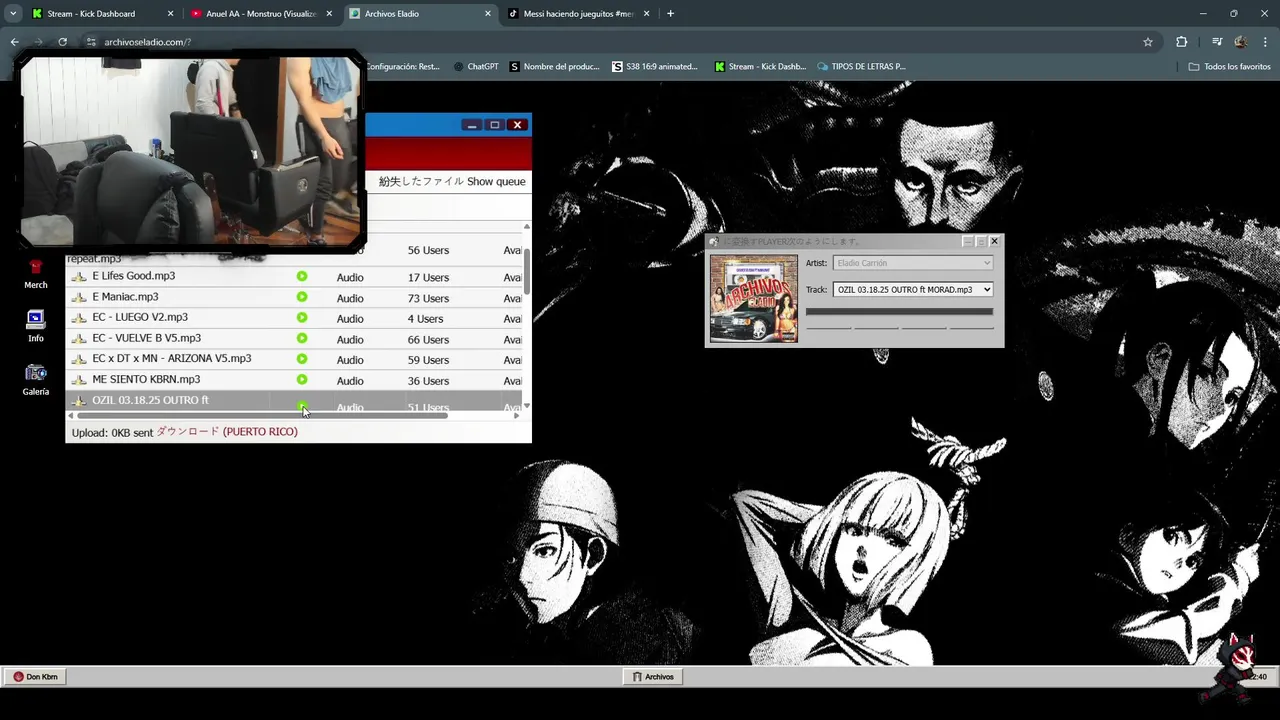
Task: Open the Info desktop icon
Action: coord(36,326)
